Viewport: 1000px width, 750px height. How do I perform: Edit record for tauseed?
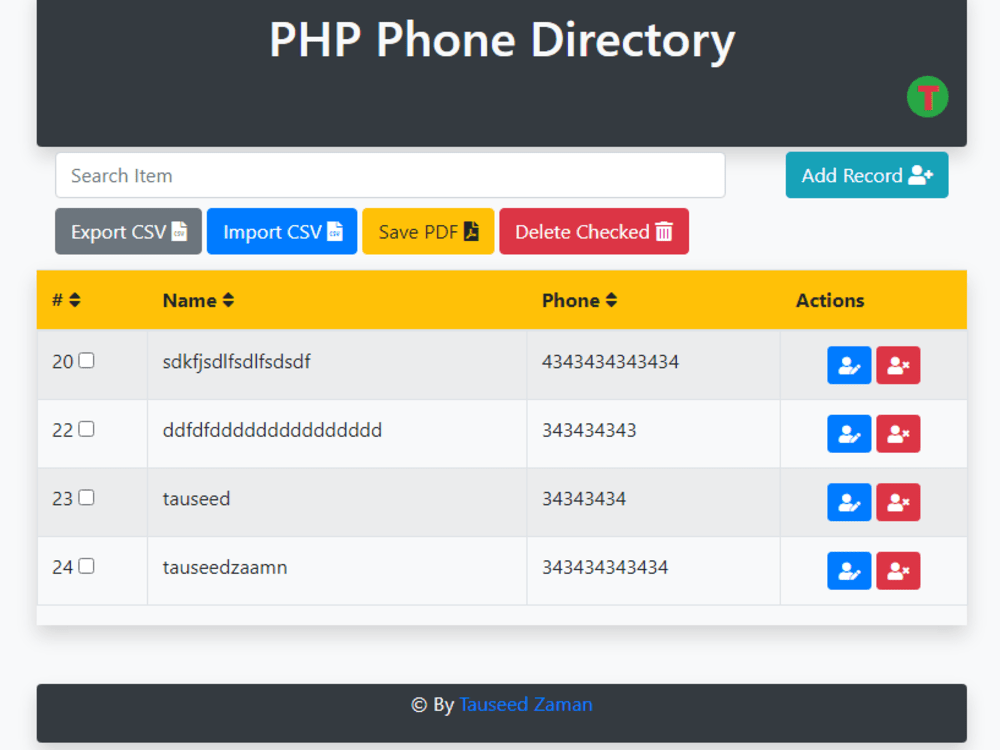click(849, 502)
